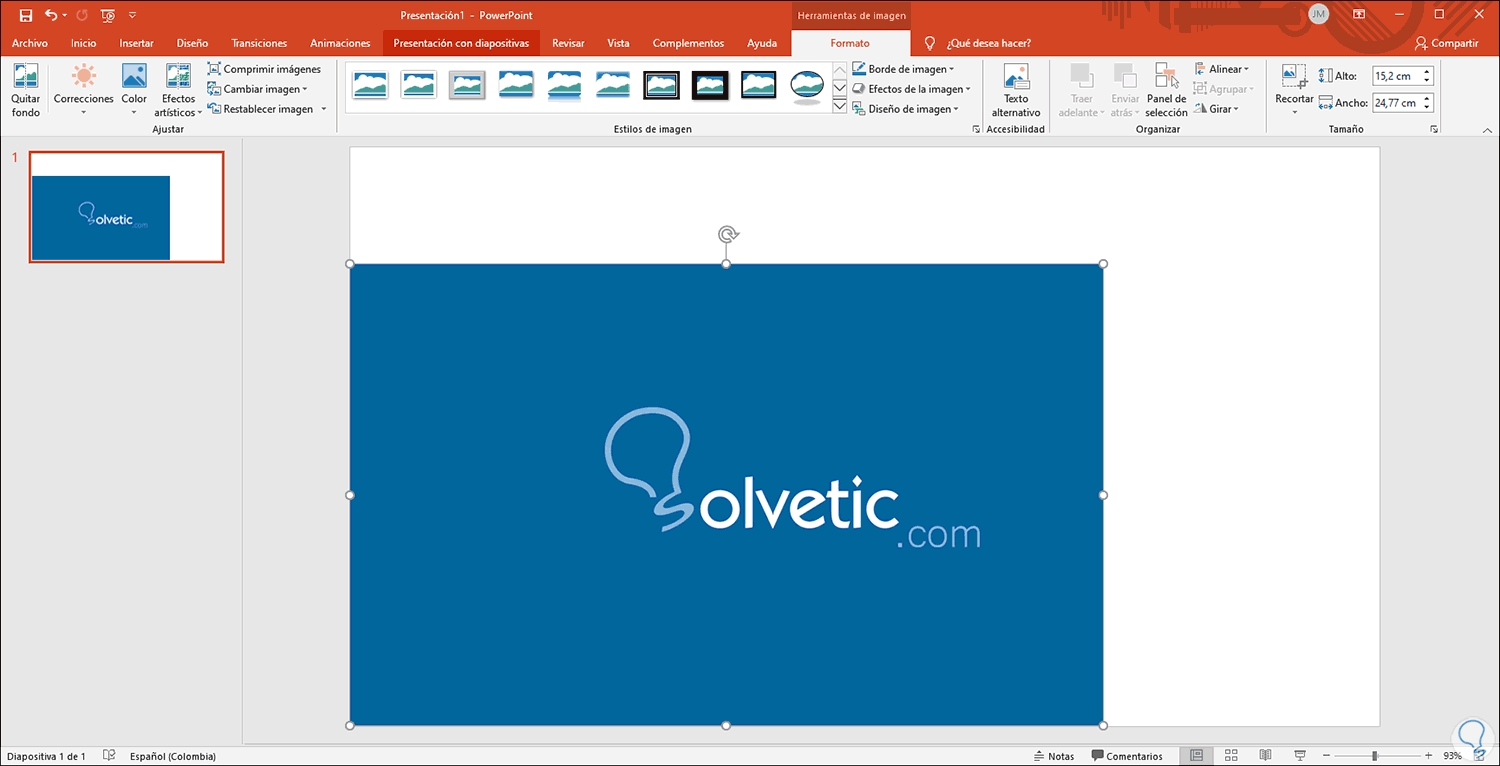Customize the Quick Access Toolbar
Image resolution: width=1500 pixels, height=766 pixels.
133,16
